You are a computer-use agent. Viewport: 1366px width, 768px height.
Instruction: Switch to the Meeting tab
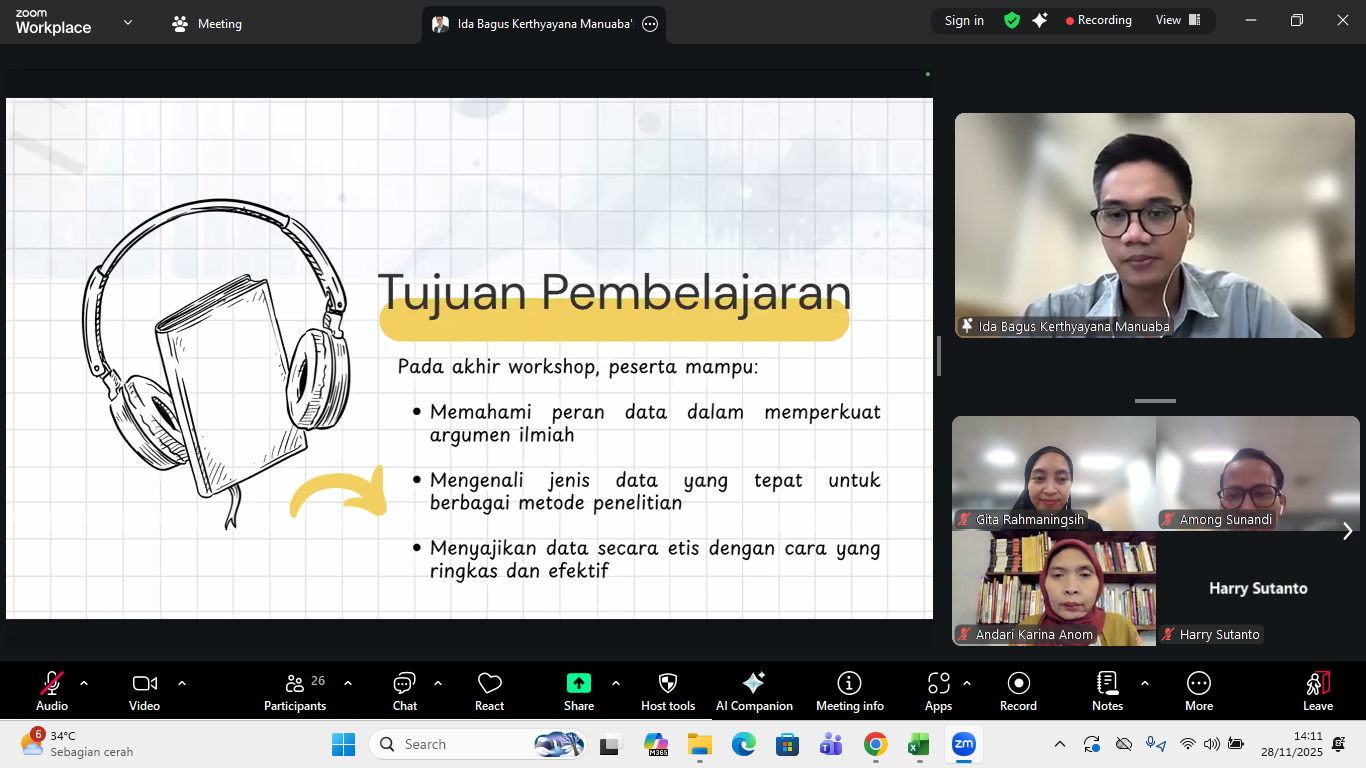[208, 24]
